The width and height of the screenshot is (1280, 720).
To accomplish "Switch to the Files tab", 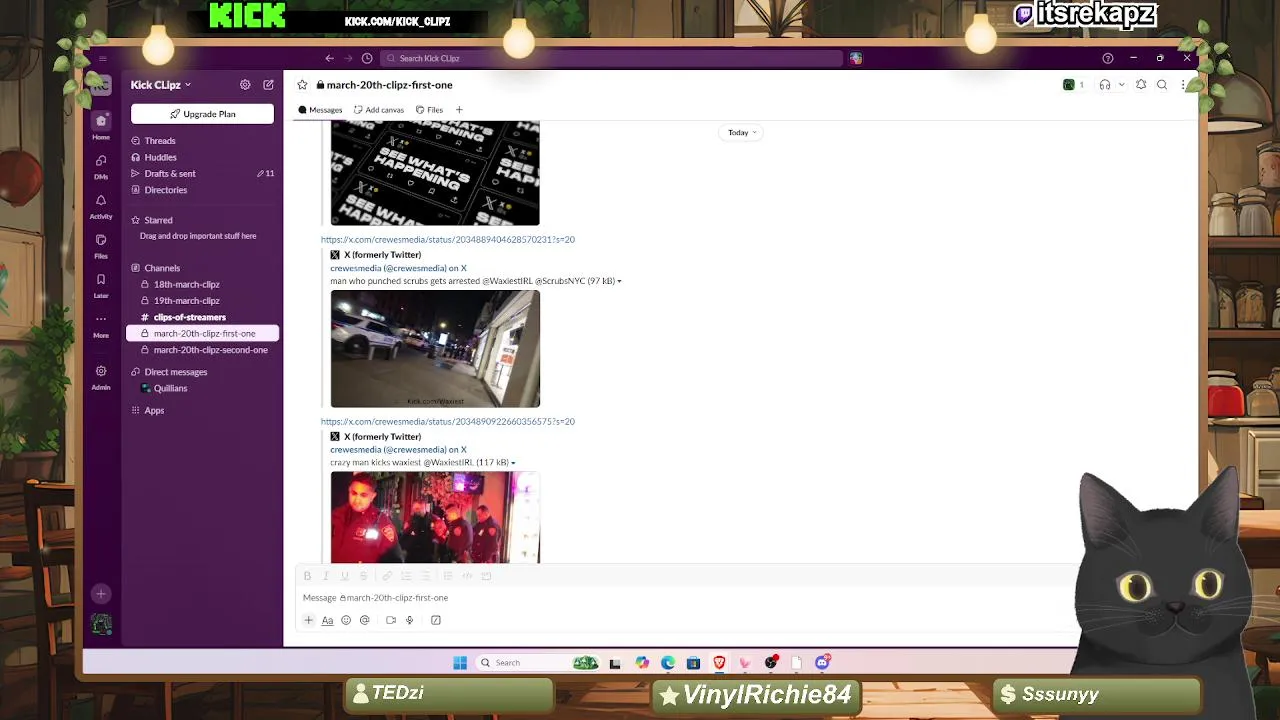I will click(429, 110).
